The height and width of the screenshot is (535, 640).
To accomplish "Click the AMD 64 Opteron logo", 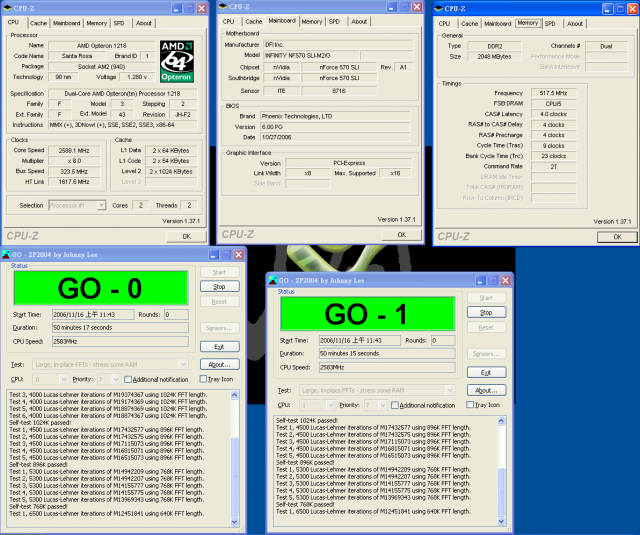I will pyautogui.click(x=177, y=62).
